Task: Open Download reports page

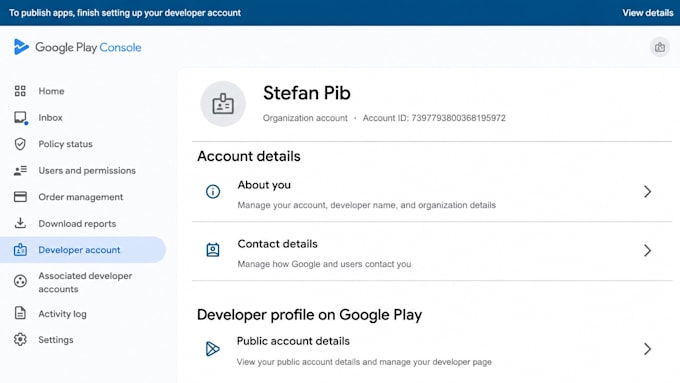Action: pos(77,223)
